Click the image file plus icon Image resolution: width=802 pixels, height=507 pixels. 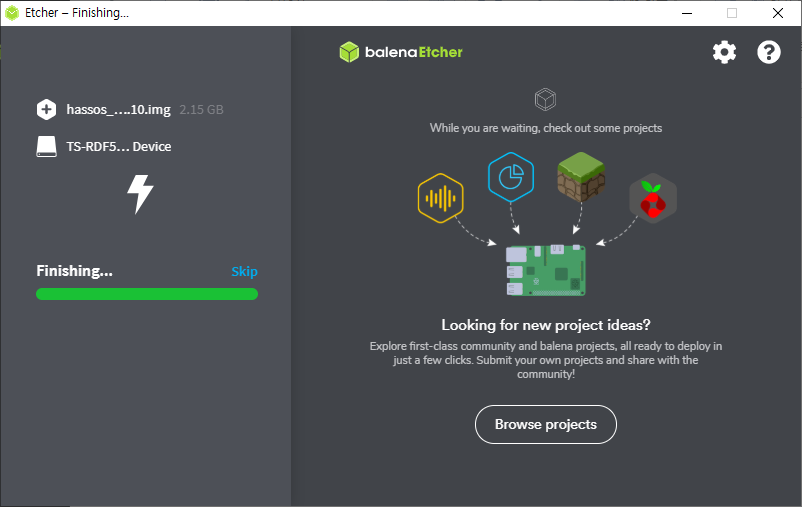(x=47, y=109)
